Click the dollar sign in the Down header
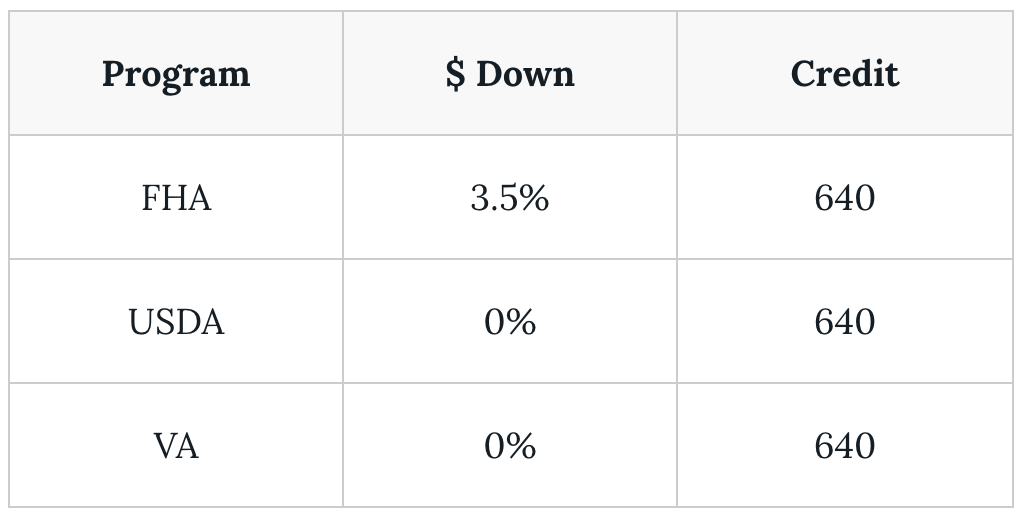 coord(456,74)
